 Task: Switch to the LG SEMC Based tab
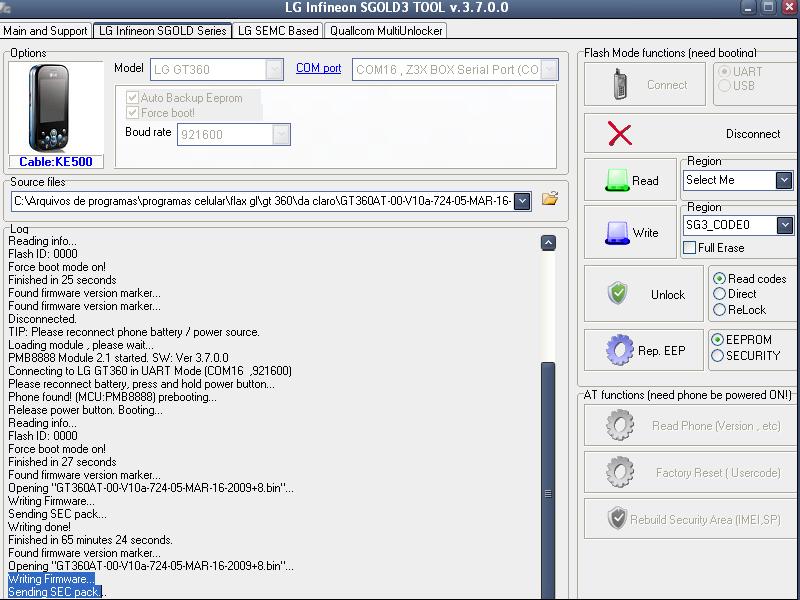click(277, 31)
